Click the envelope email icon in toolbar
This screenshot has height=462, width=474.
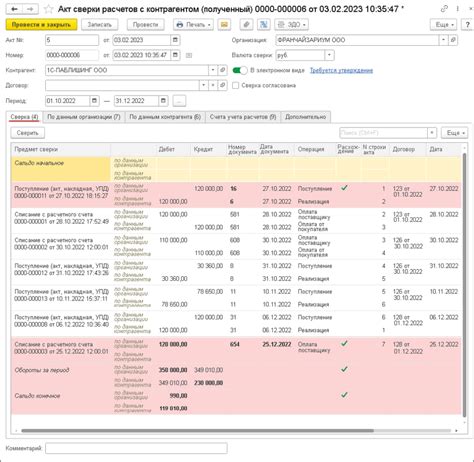click(224, 25)
